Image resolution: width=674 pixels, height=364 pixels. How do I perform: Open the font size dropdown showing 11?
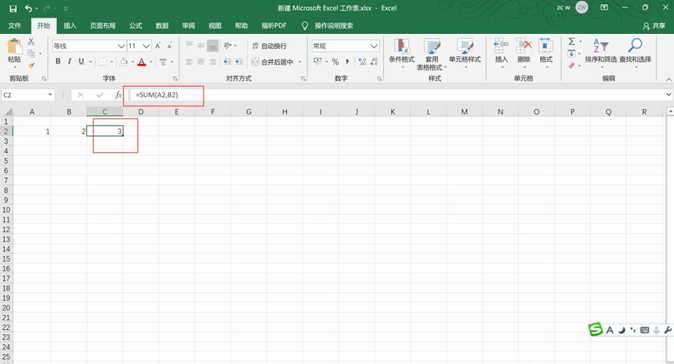[x=146, y=46]
